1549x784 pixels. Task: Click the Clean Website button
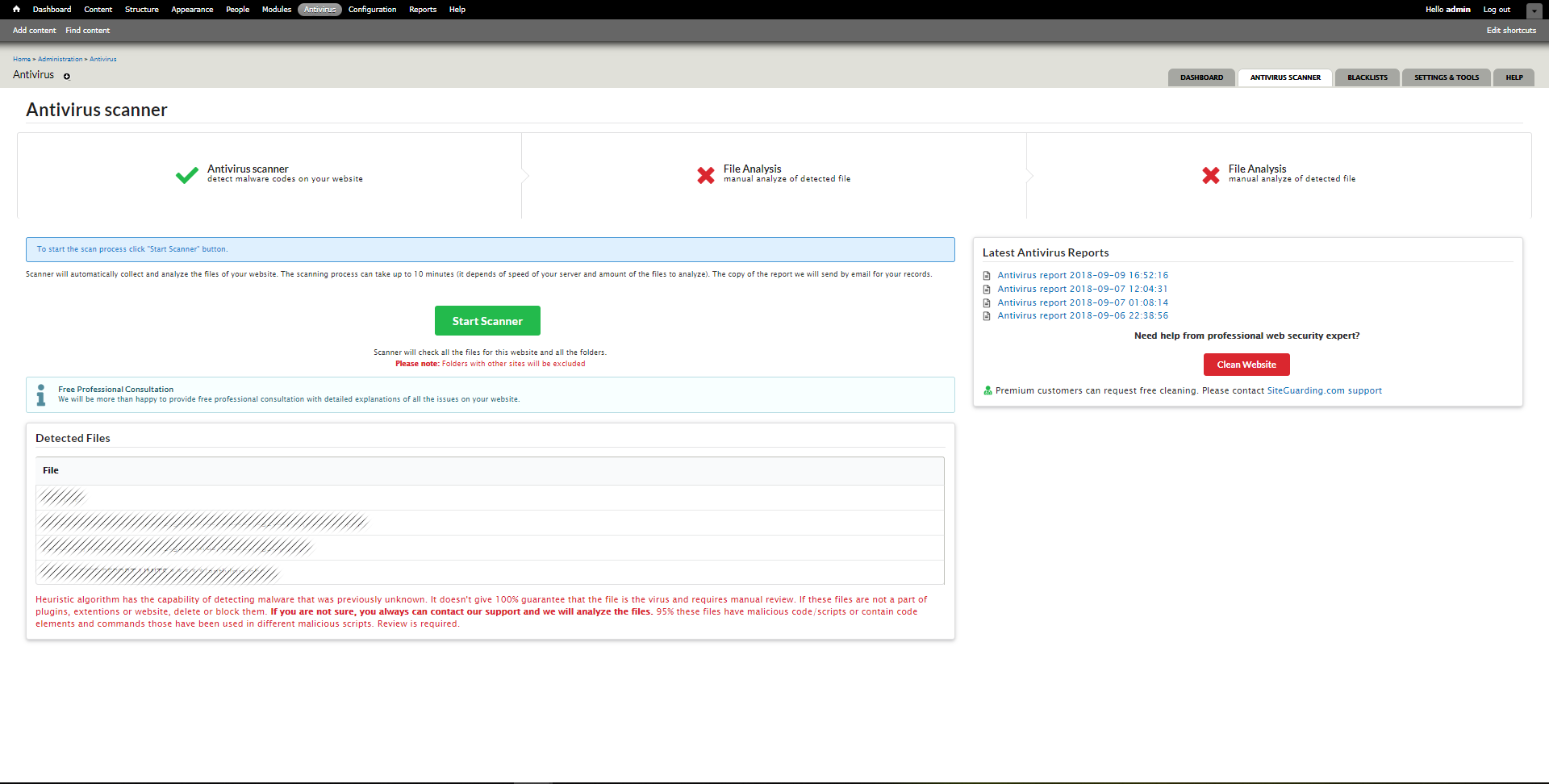tap(1246, 364)
